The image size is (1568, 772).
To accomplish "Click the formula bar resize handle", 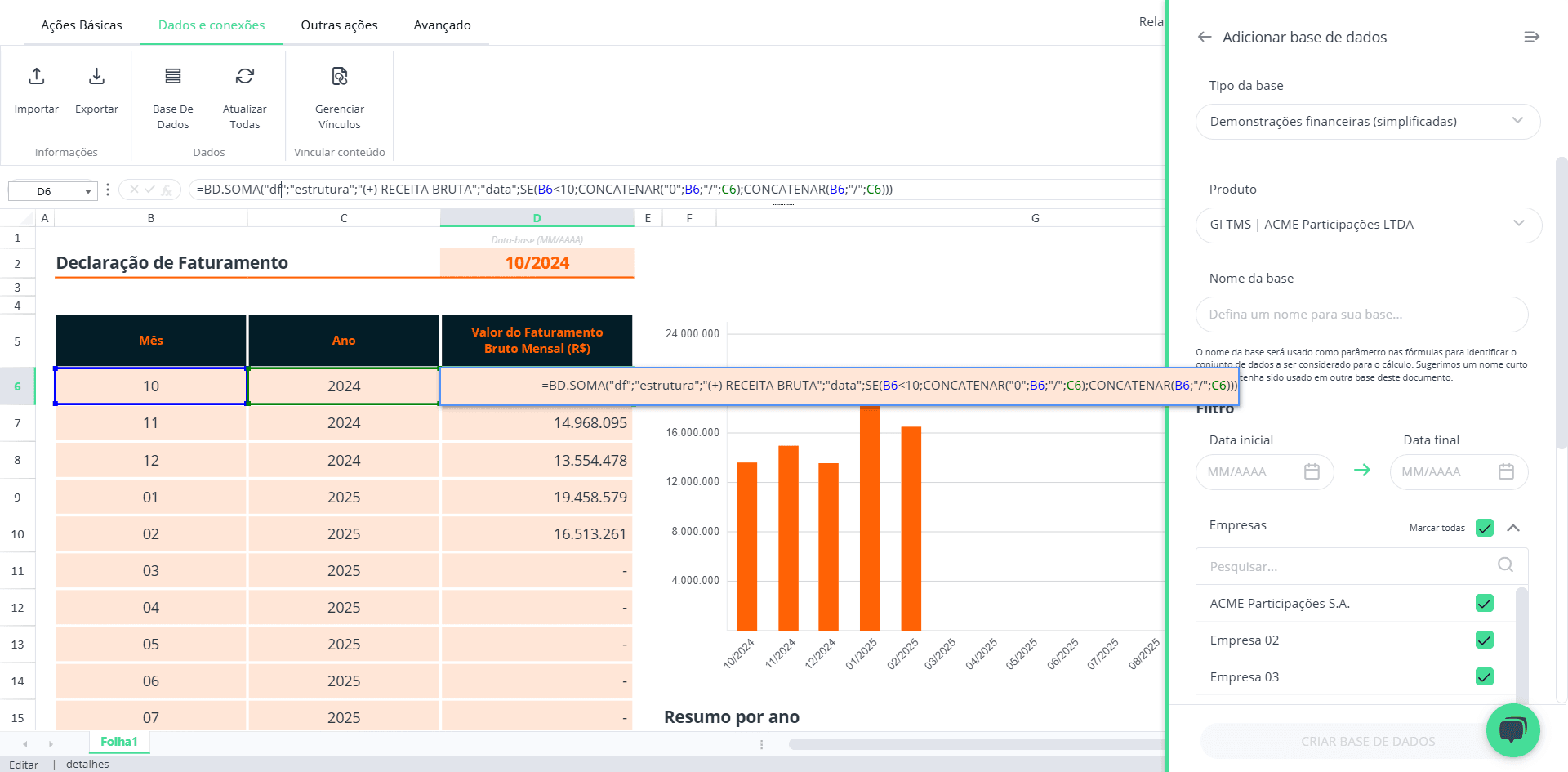I will click(x=783, y=203).
